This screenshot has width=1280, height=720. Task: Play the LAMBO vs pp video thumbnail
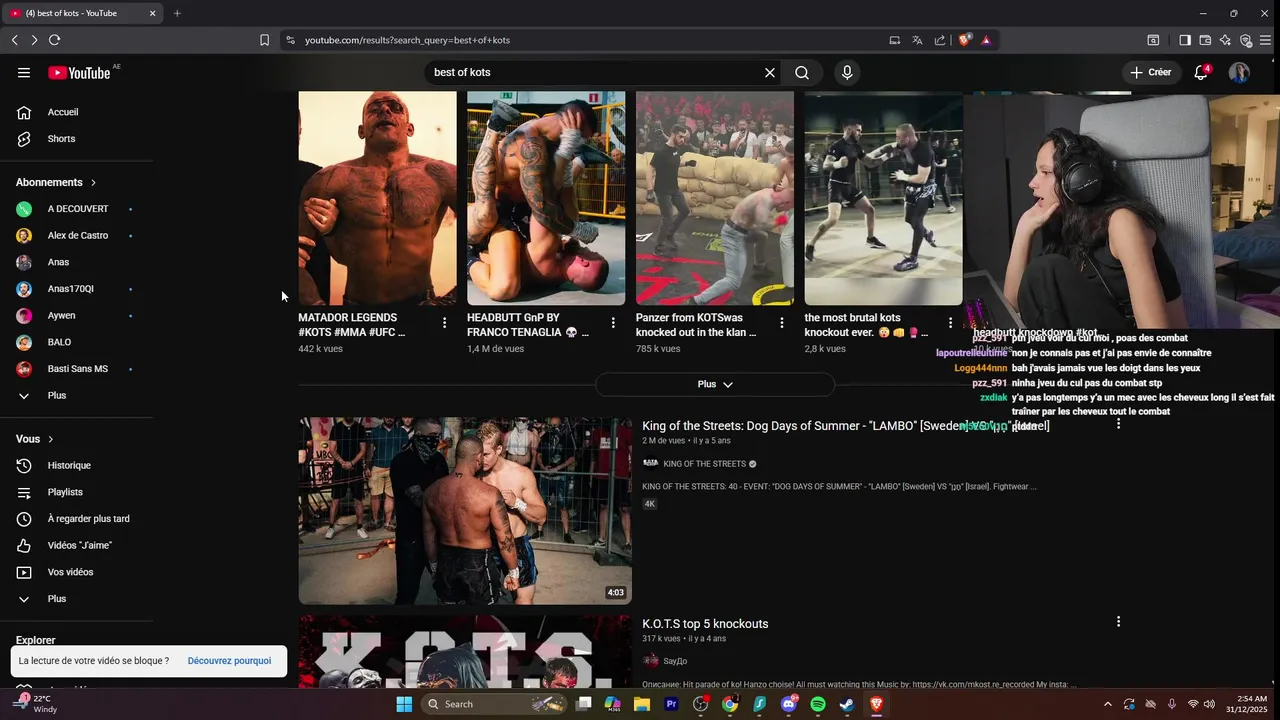point(465,511)
